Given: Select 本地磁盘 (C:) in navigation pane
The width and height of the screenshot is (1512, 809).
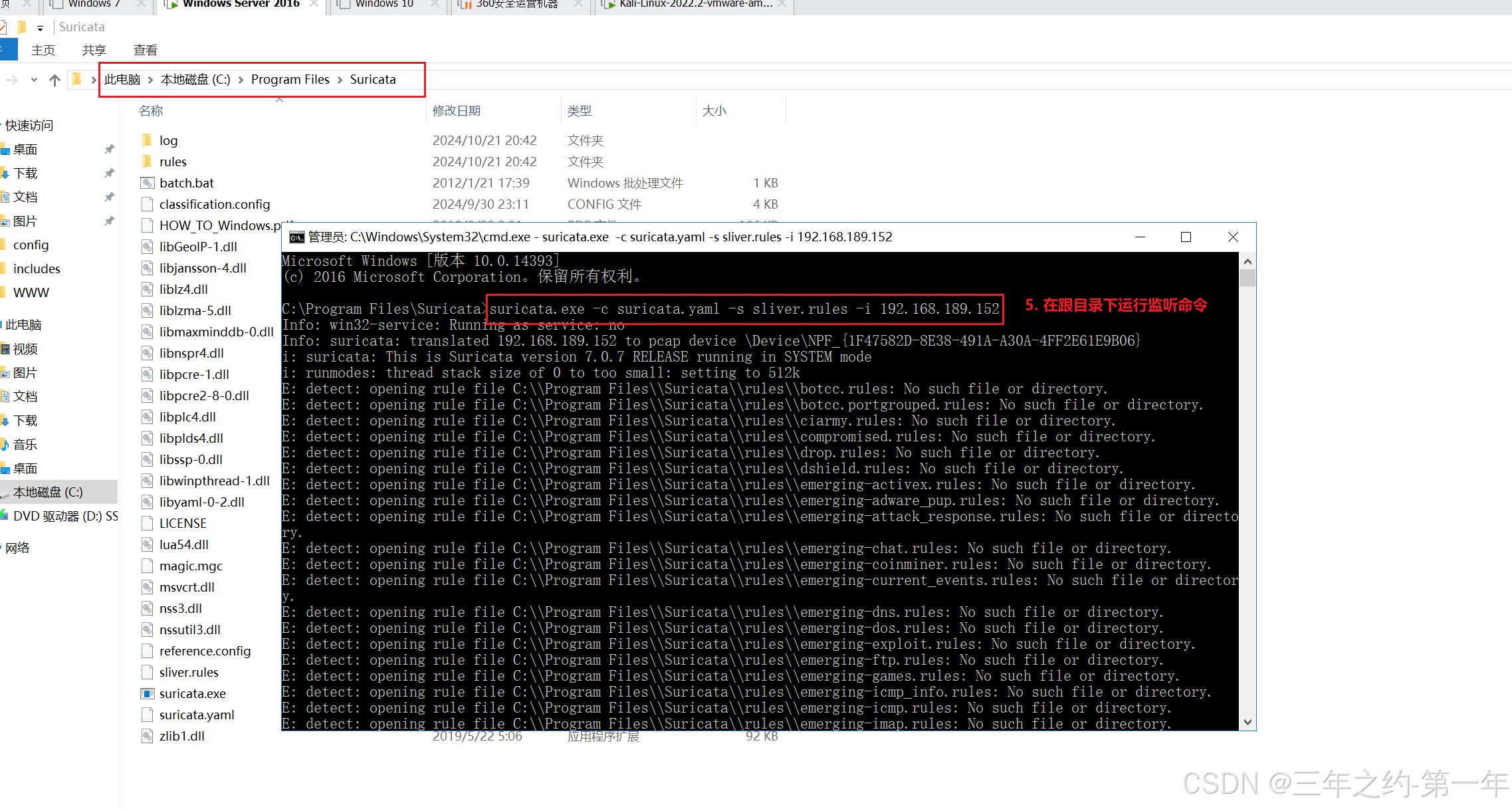Looking at the screenshot, I should coord(48,492).
